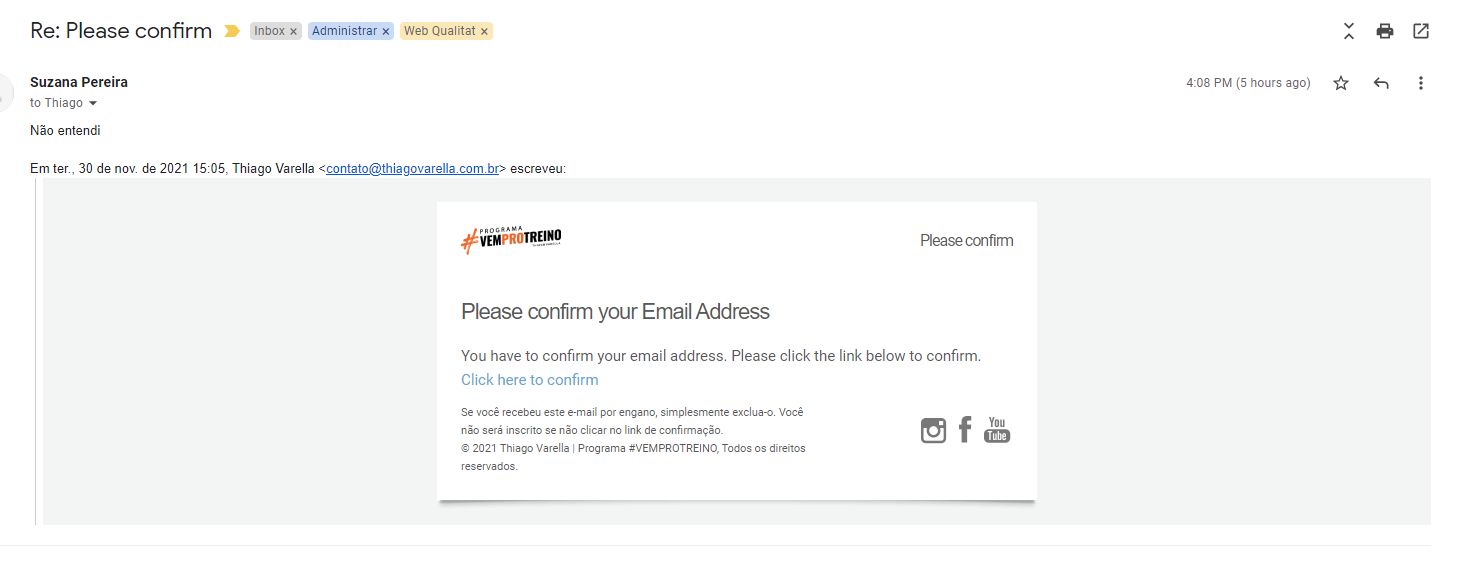Open the More options three-dot menu
1459x561 pixels.
click(1421, 83)
